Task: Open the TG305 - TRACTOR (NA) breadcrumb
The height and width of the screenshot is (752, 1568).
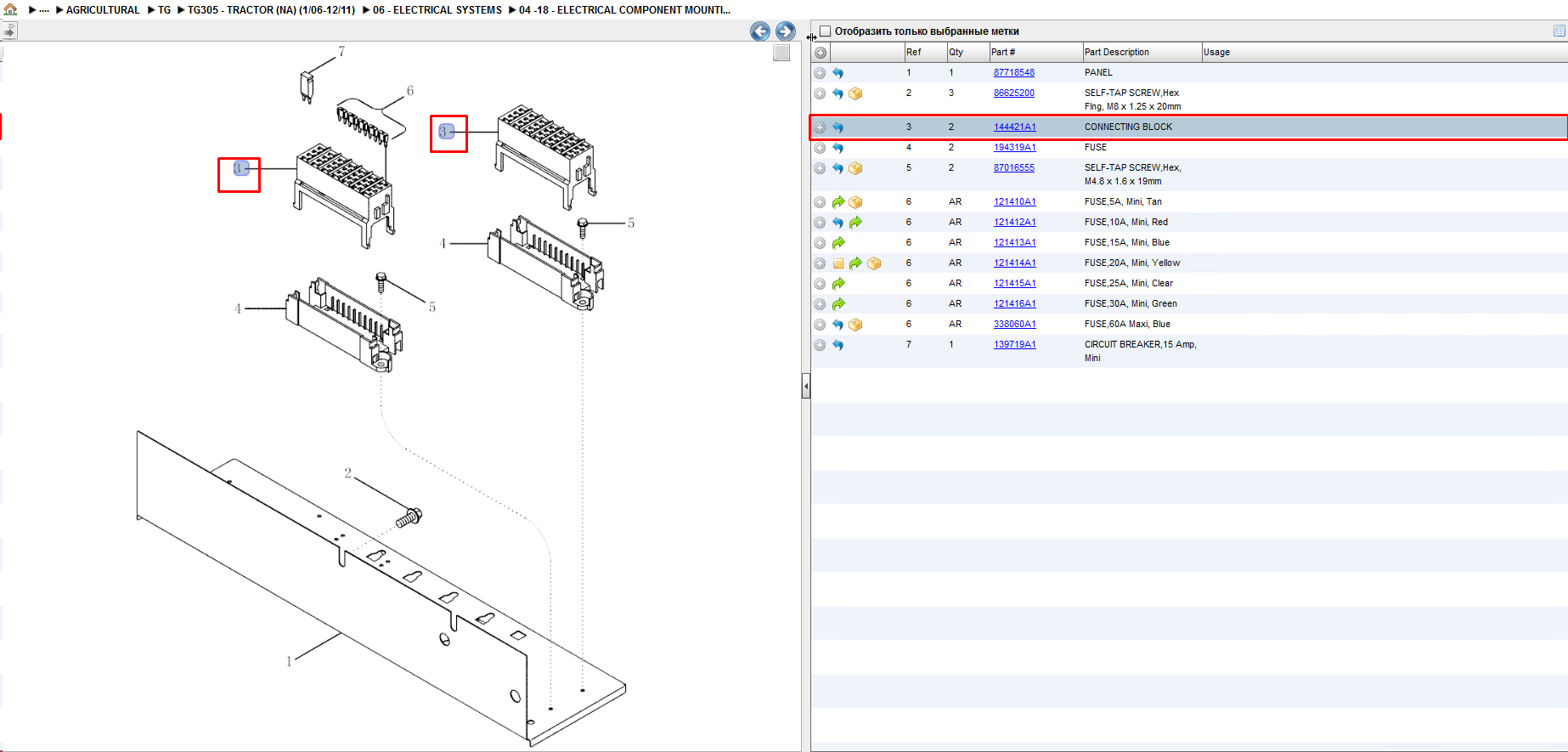Action: [x=271, y=10]
